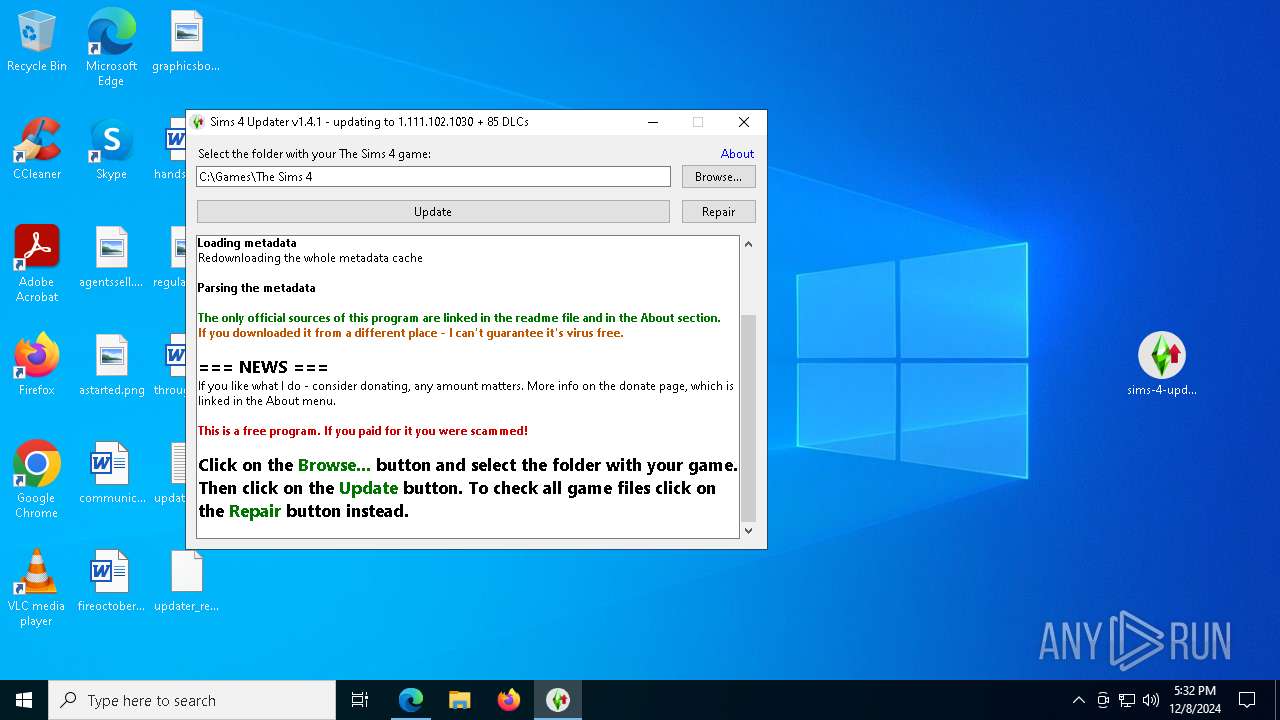Click the Browse... button
The height and width of the screenshot is (720, 1280).
pos(718,177)
